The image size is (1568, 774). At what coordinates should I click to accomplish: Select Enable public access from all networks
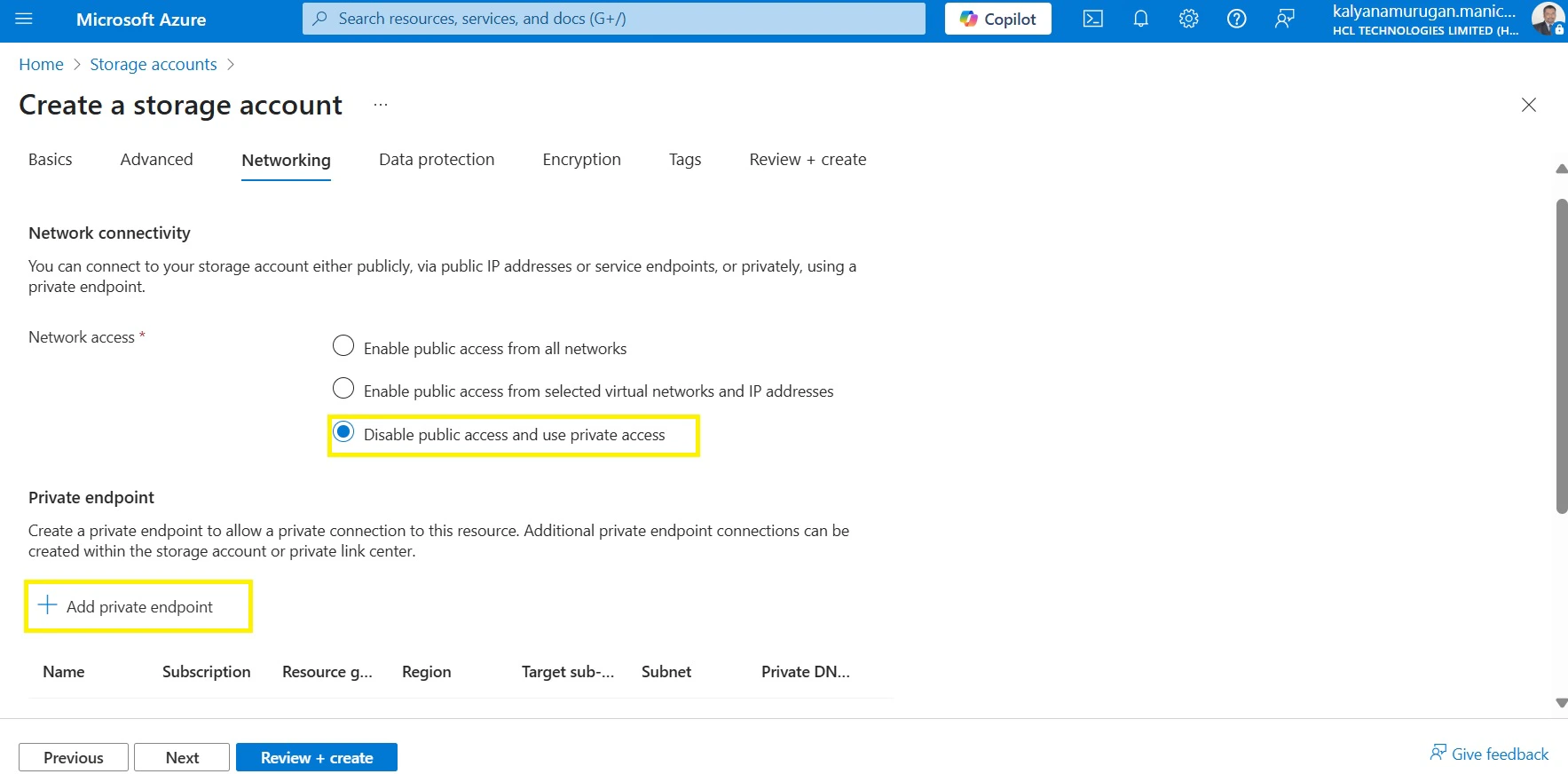[343, 346]
